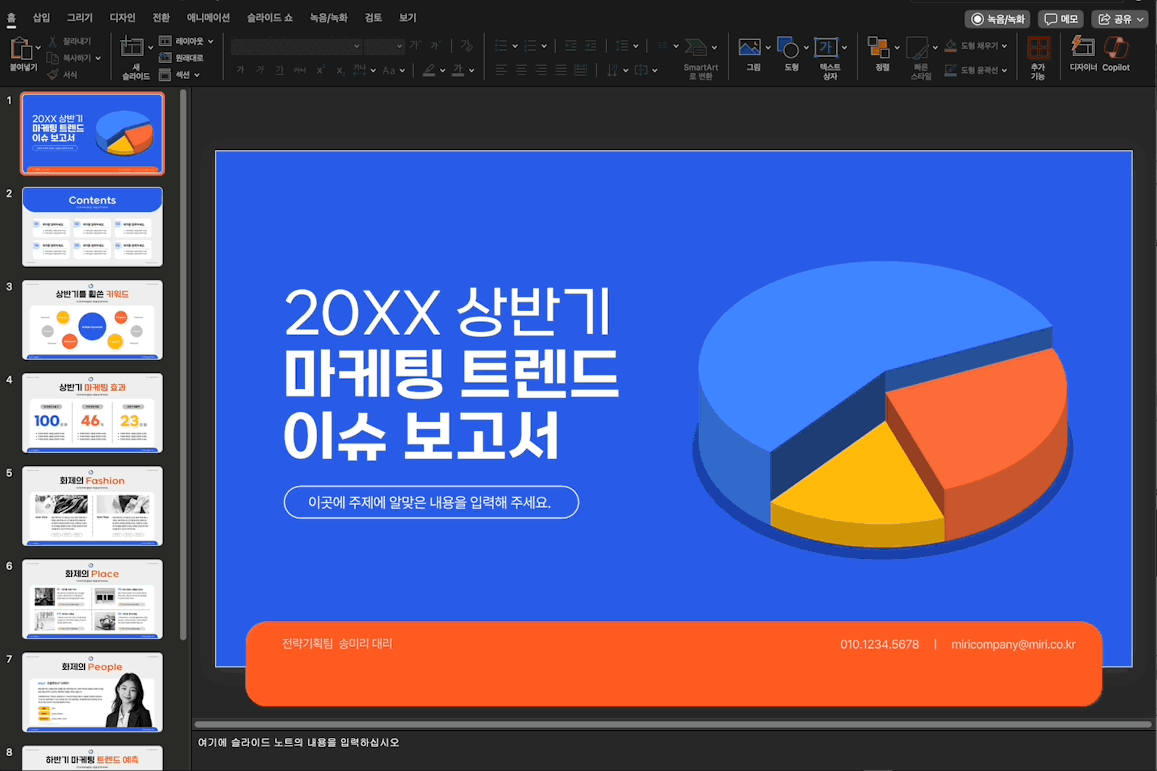Expand the line spacing dropdown
1157x771 pixels.
click(635, 46)
